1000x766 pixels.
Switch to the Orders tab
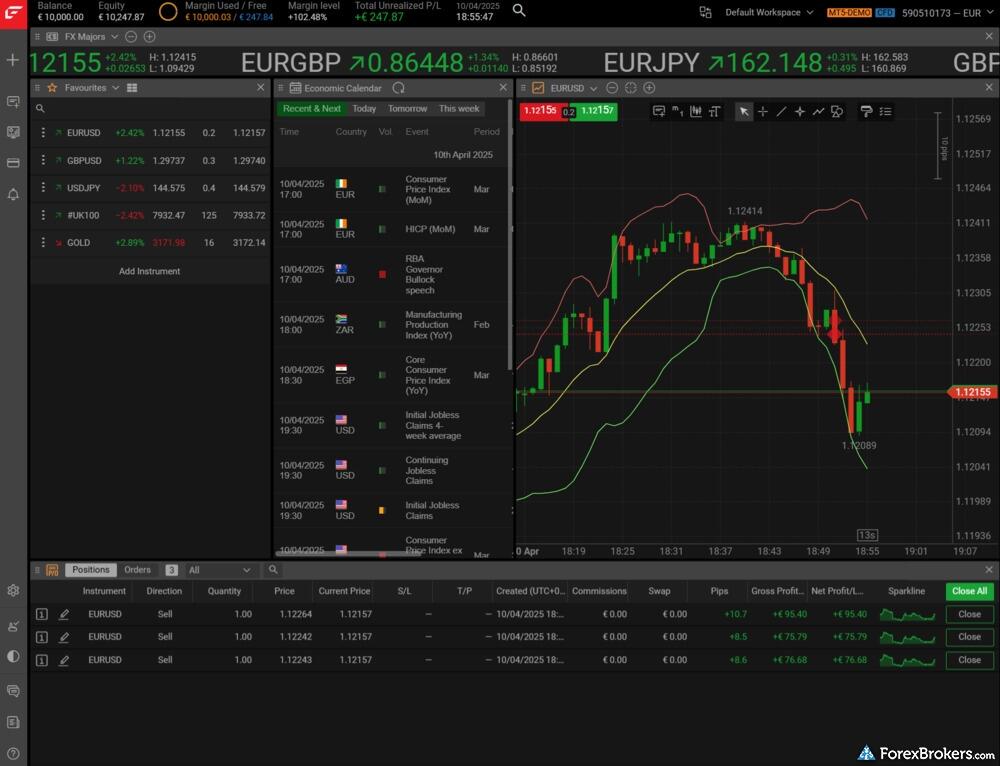137,570
